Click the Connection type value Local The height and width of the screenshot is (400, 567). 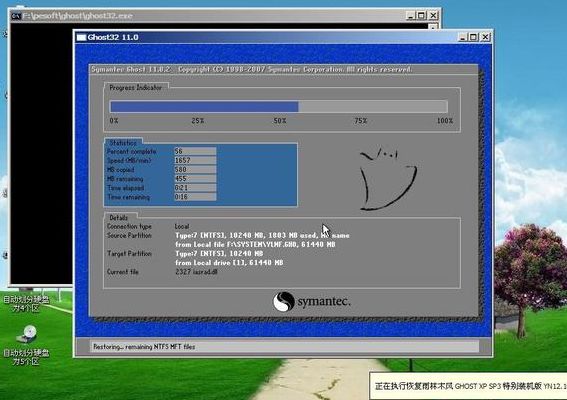coord(182,226)
